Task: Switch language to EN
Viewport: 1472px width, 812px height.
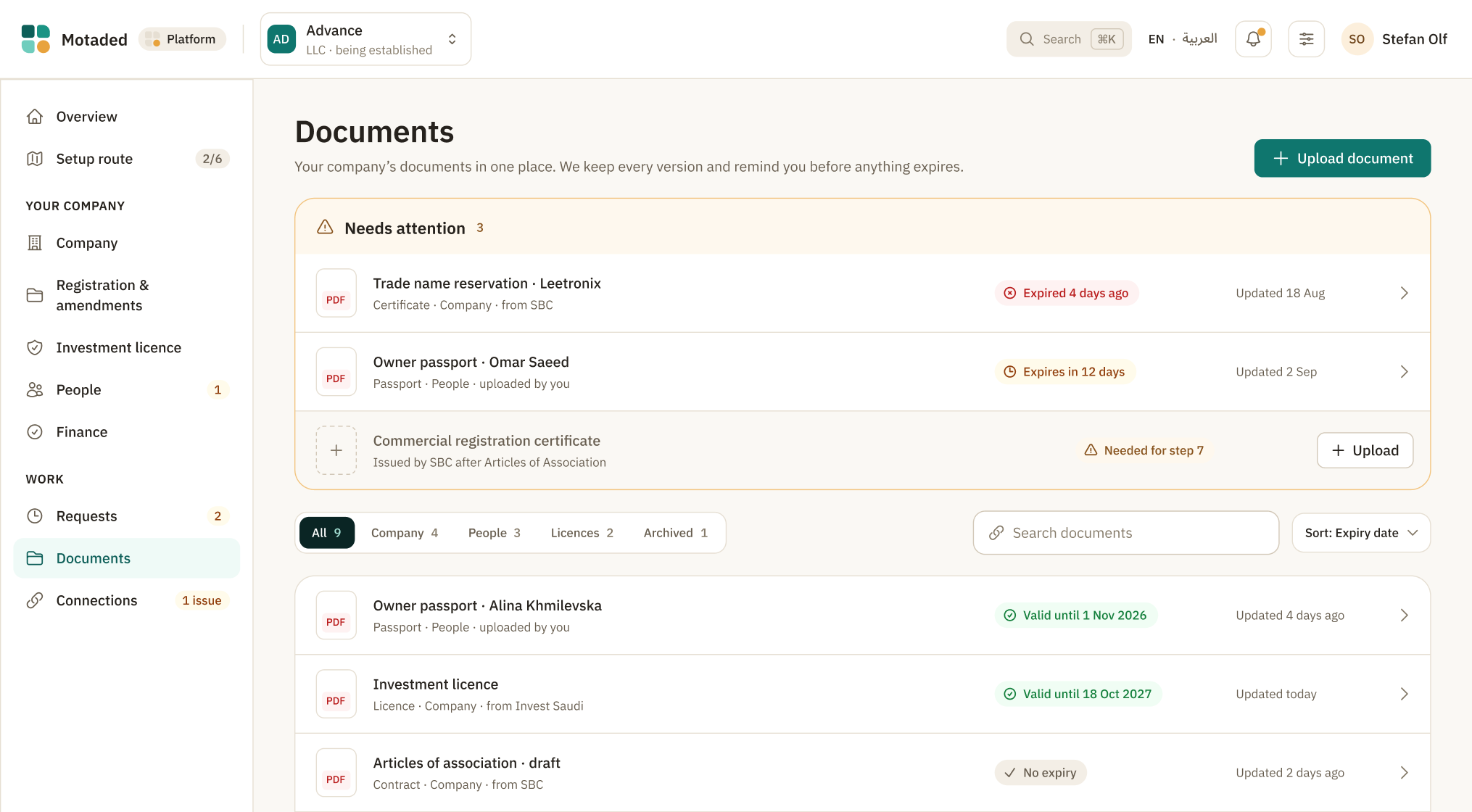Action: 1156,39
